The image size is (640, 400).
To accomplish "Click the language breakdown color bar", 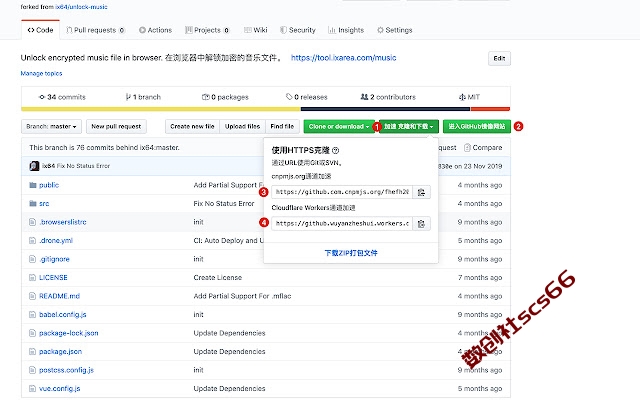I will 265,109.
